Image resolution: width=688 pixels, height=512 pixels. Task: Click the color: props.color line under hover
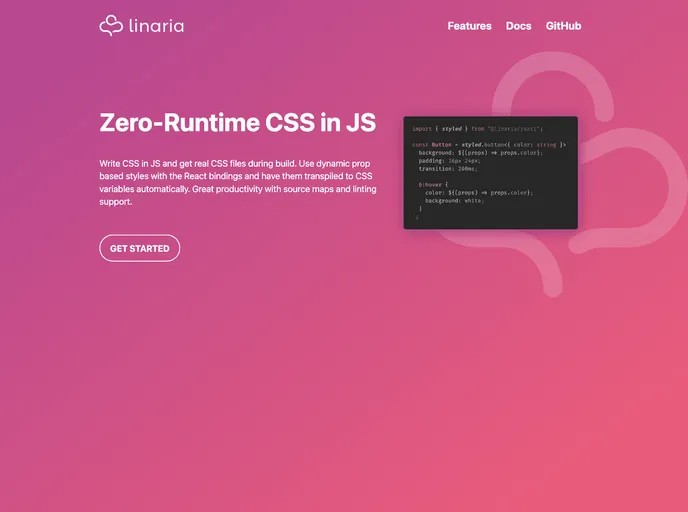(478, 193)
